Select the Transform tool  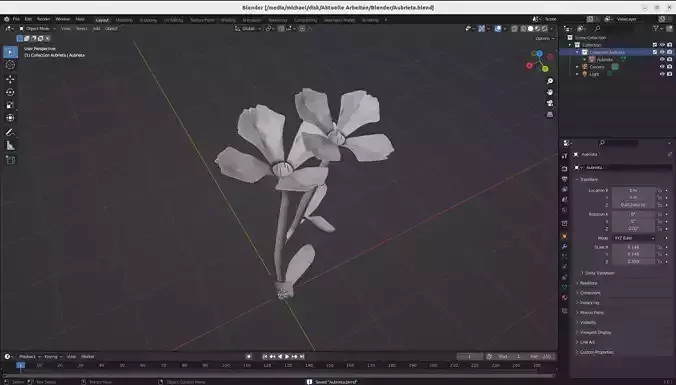10,118
